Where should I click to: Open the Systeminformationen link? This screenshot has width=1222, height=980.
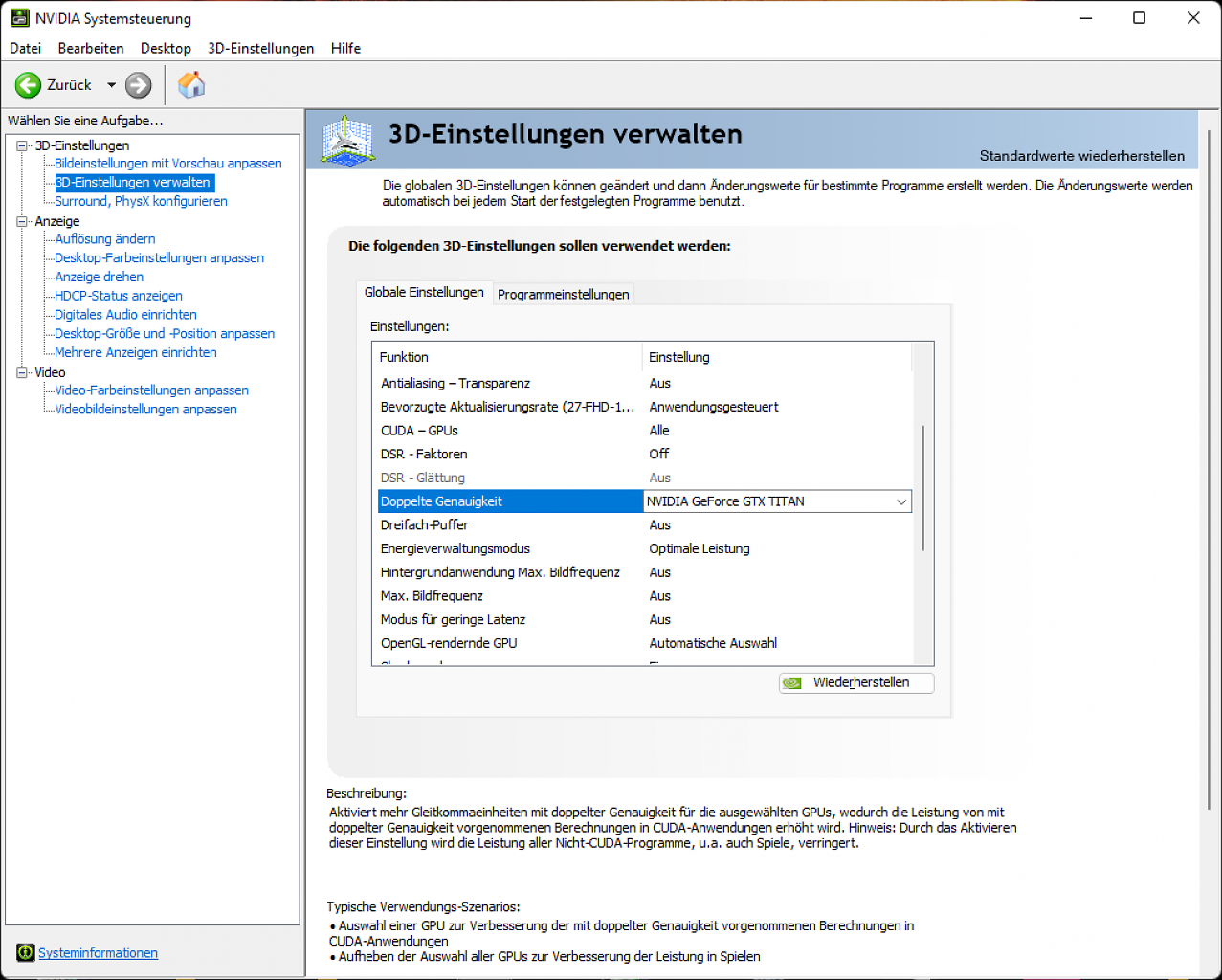tap(98, 952)
